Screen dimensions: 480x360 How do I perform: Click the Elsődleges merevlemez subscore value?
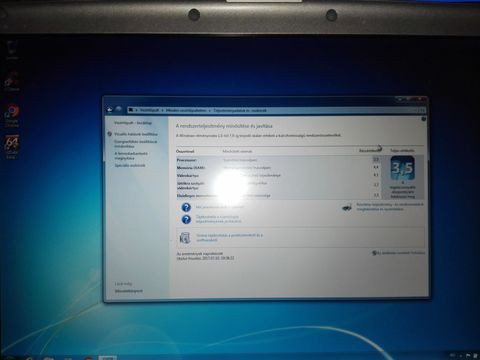click(376, 195)
